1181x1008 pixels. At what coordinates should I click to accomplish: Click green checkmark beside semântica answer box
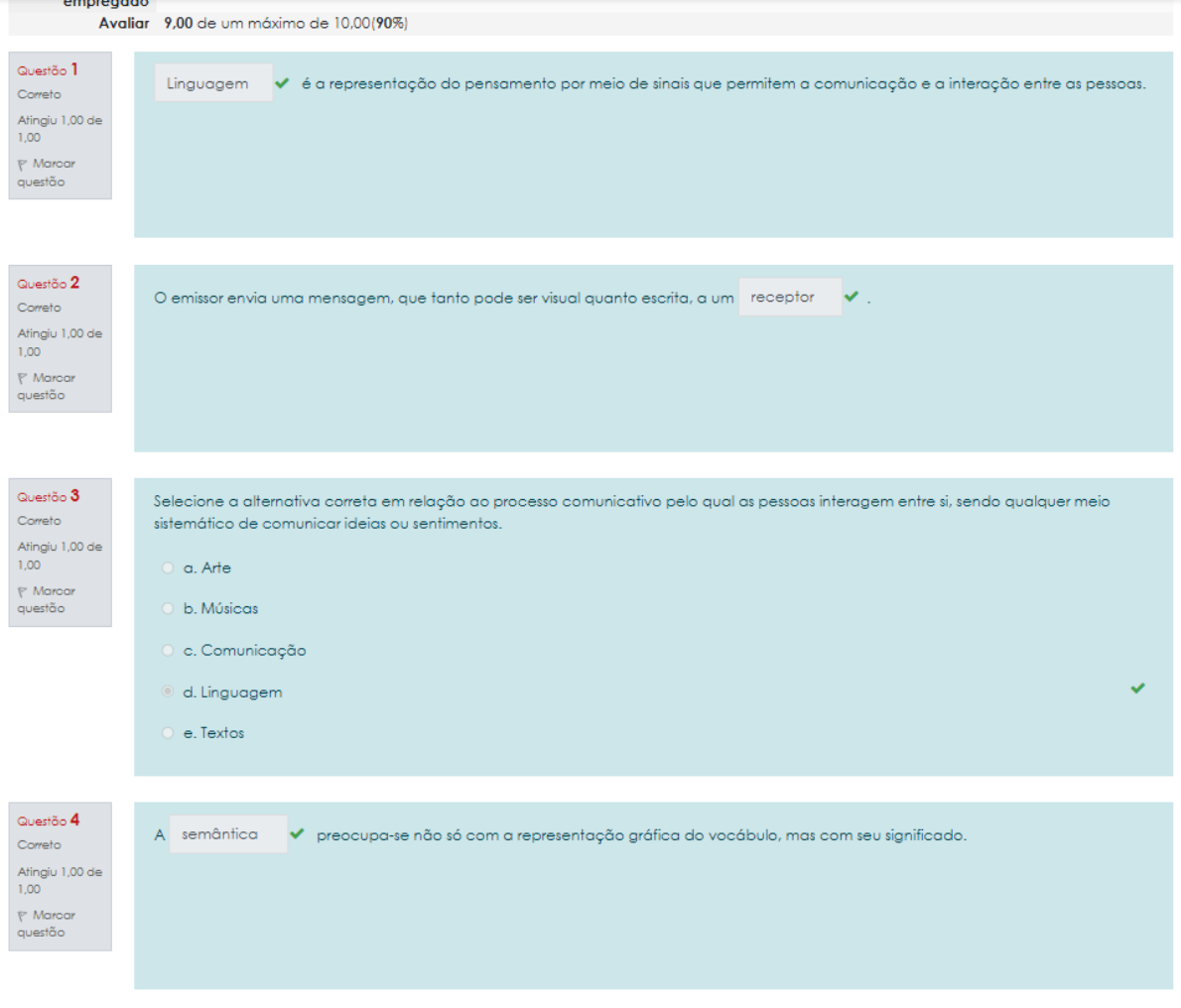pos(297,834)
